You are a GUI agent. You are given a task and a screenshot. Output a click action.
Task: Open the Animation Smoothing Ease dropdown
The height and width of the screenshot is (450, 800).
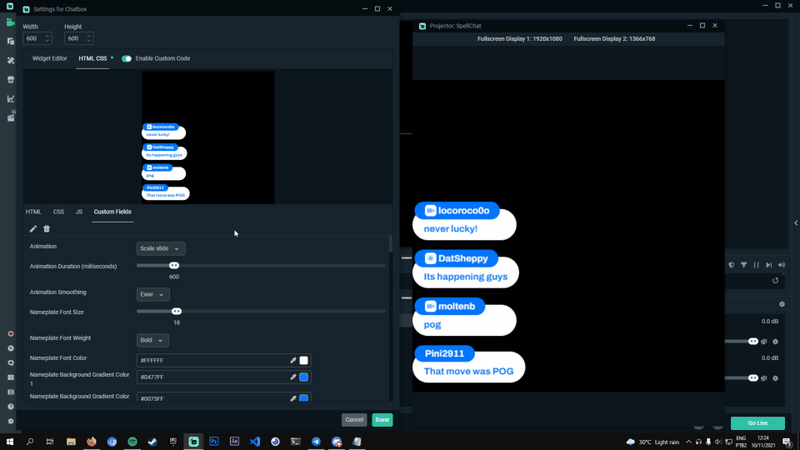[x=153, y=294]
